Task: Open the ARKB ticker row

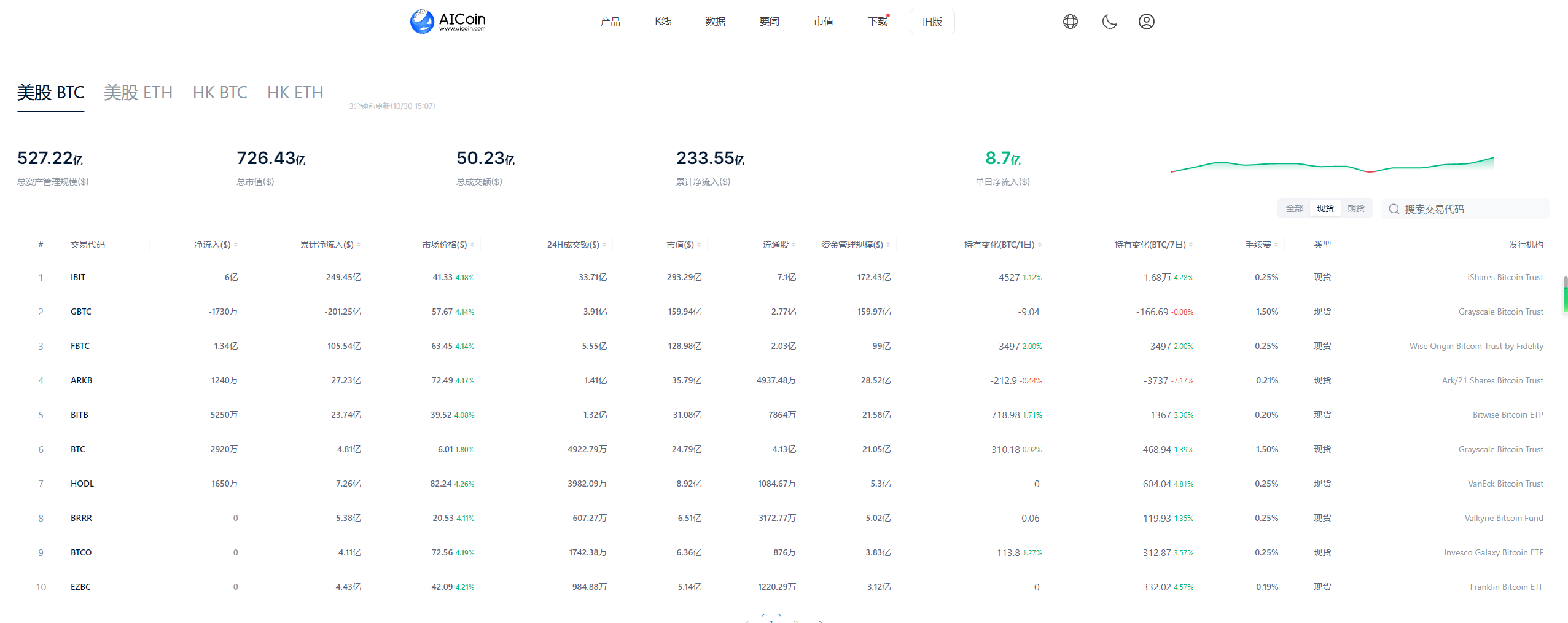Action: pyautogui.click(x=784, y=380)
